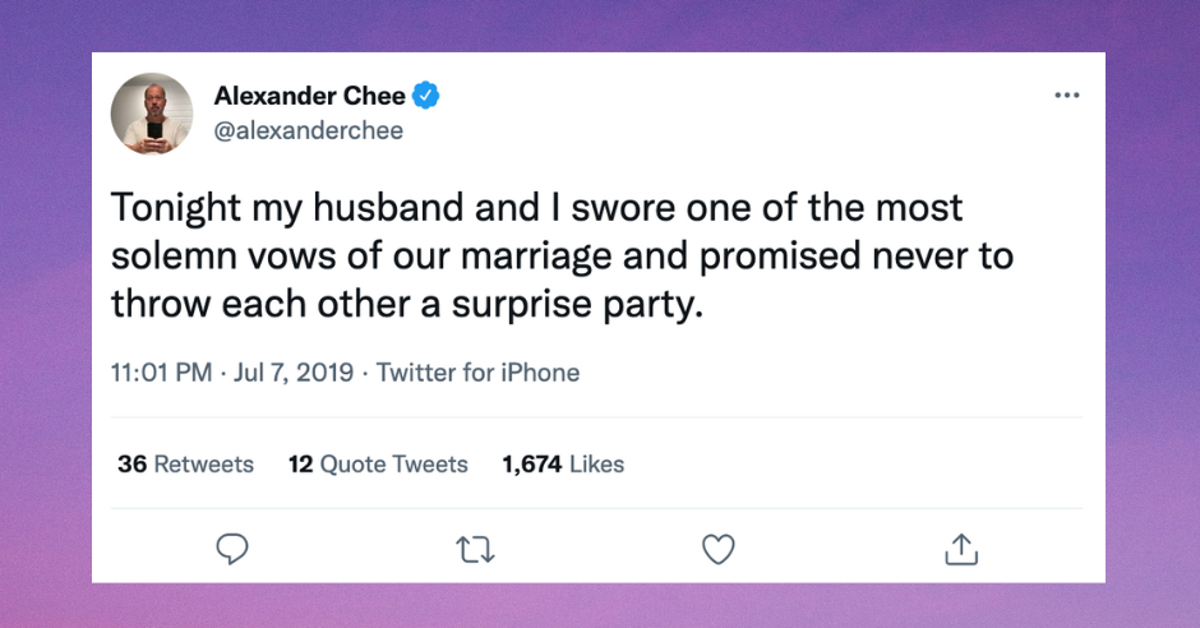
Task: Click the @alexanderchee handle
Action: click(306, 128)
